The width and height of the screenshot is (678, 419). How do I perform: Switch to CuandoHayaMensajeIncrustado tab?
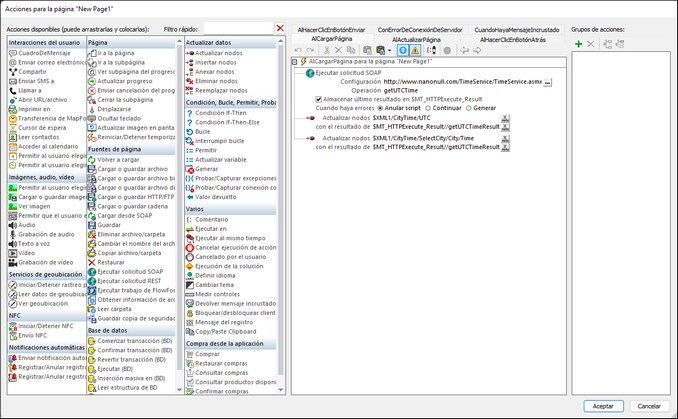(517, 30)
